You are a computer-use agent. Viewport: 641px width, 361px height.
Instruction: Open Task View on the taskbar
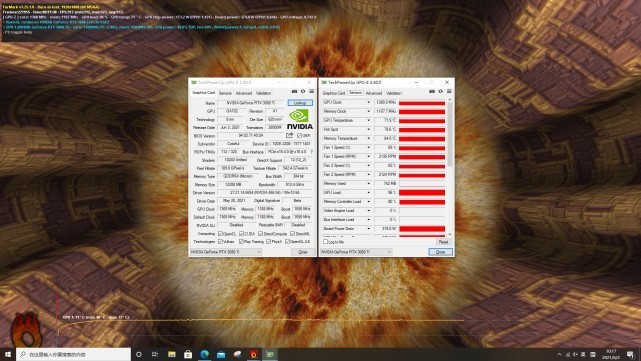[155, 354]
